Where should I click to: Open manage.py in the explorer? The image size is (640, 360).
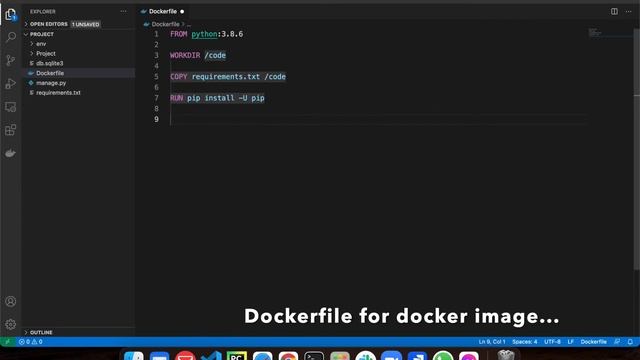click(x=51, y=83)
